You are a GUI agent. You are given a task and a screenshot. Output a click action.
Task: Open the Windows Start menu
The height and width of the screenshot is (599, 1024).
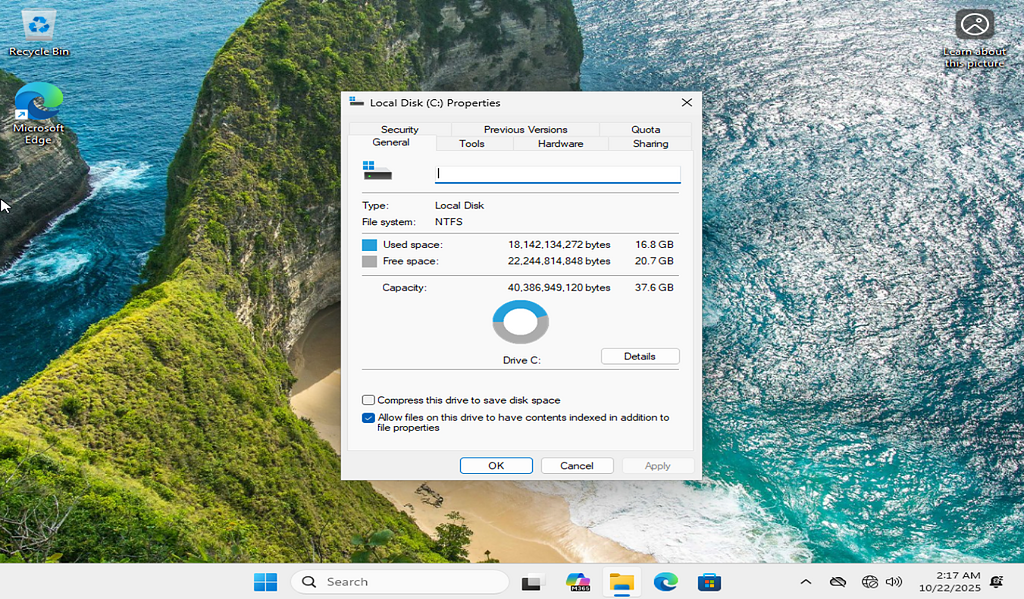point(265,582)
